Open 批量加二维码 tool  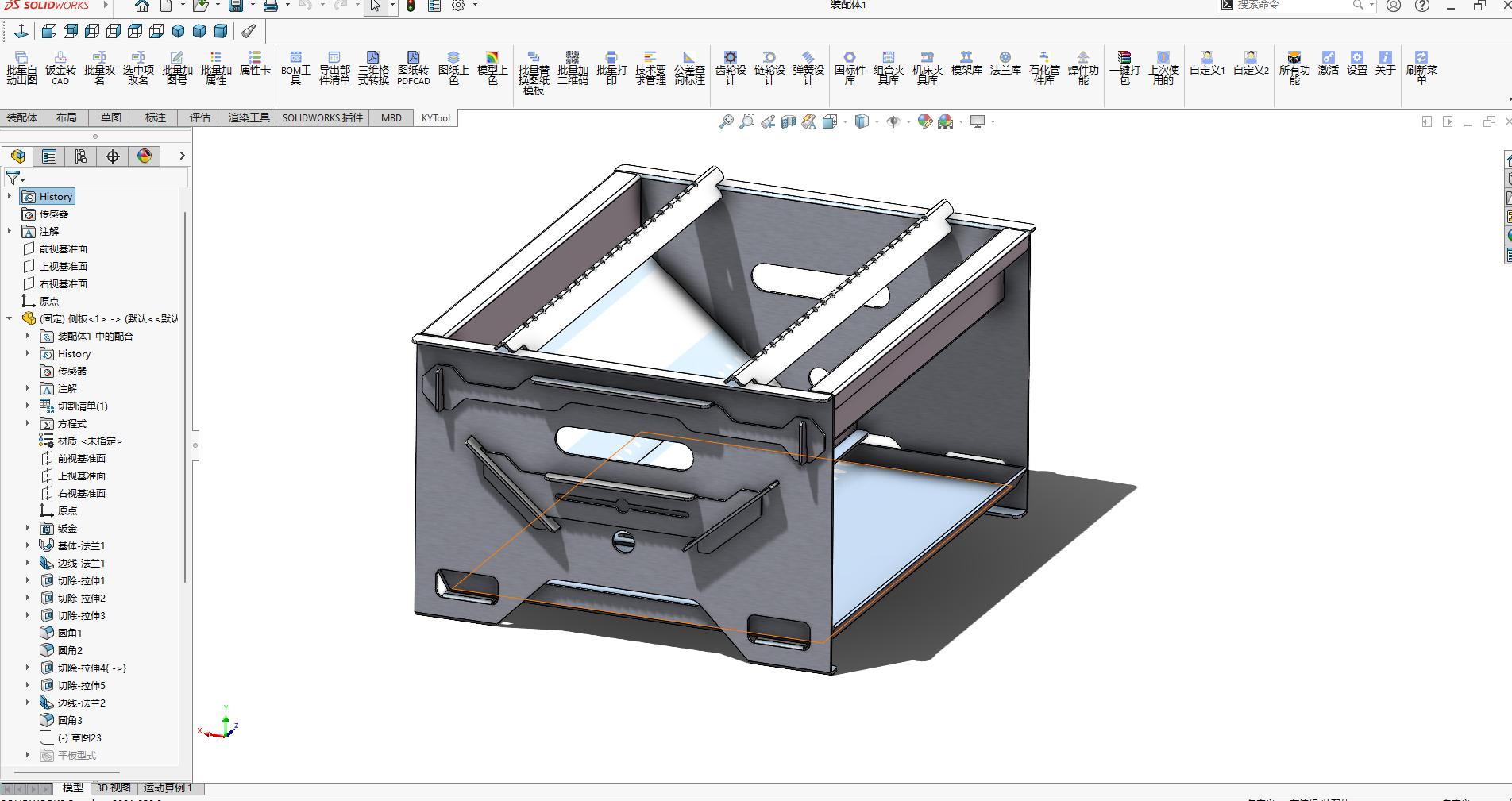click(573, 68)
